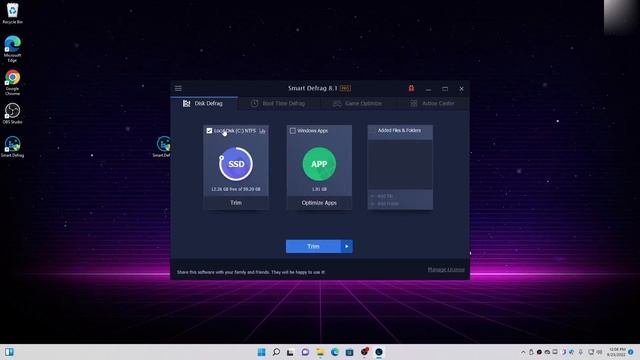Check the Windows Apps checkbox
The height and width of the screenshot is (360, 640).
293,131
